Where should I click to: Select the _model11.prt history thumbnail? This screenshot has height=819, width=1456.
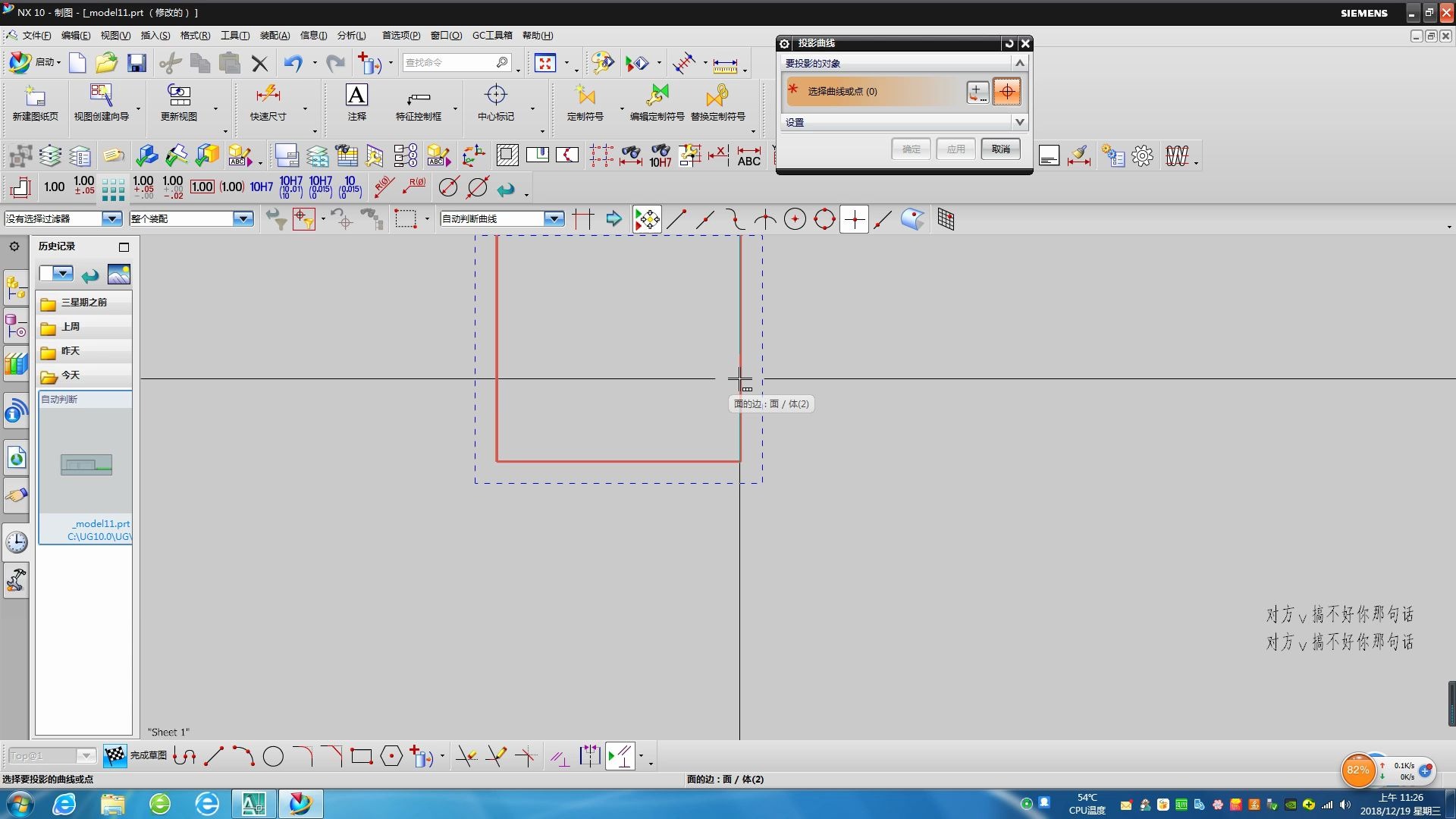(x=86, y=467)
